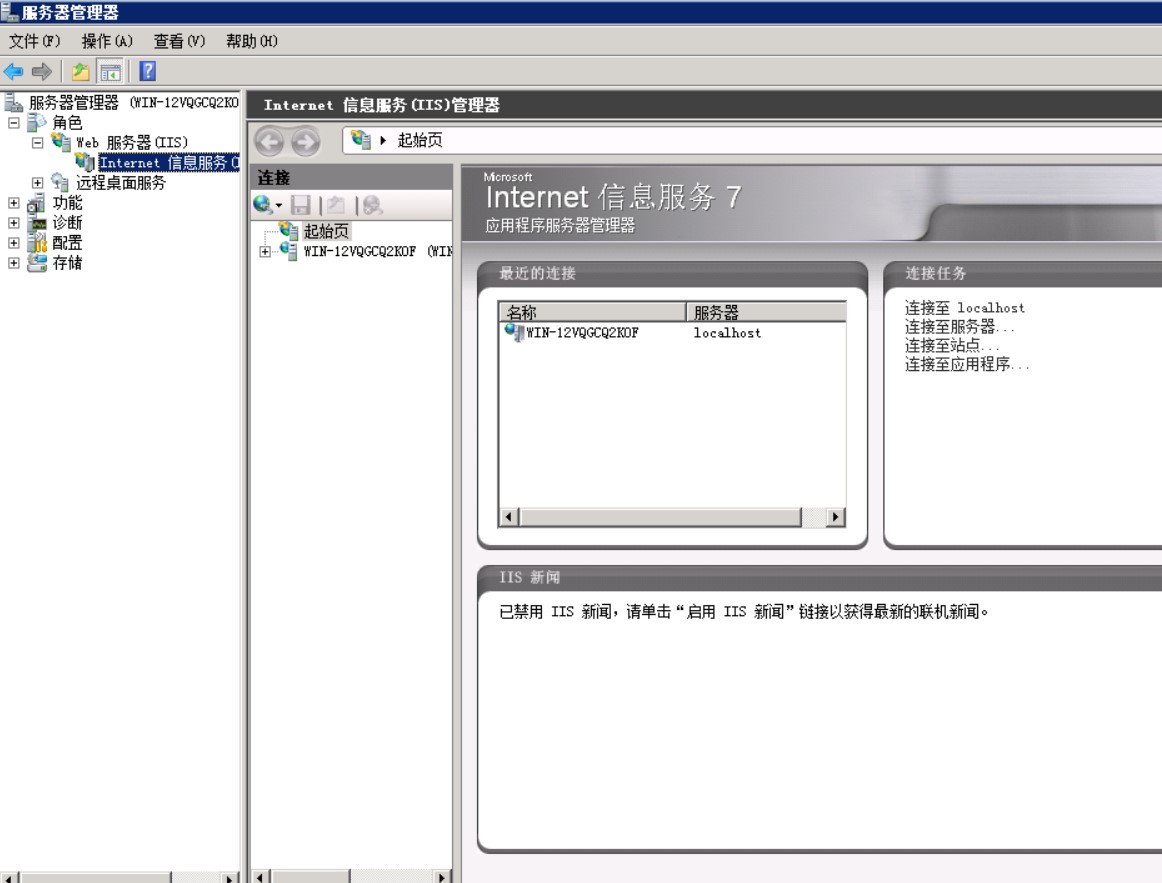Click the up-one-level folder toolbar icon
The width and height of the screenshot is (1162, 883).
pos(81,72)
